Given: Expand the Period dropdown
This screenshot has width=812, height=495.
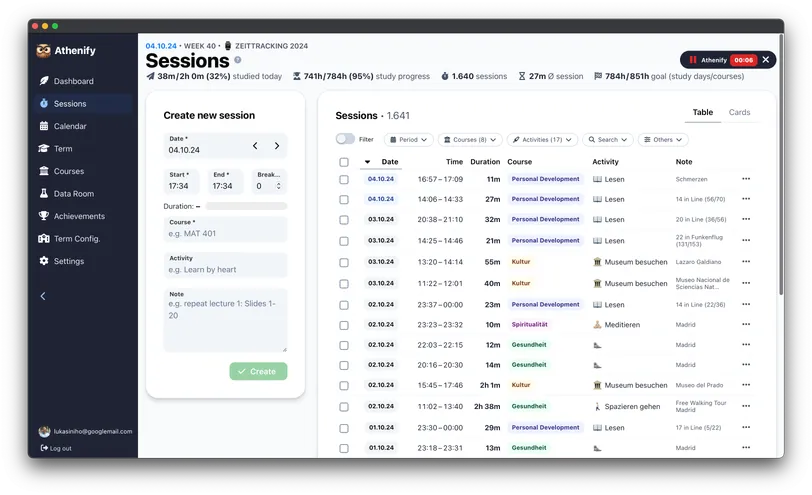Looking at the screenshot, I should coord(409,140).
